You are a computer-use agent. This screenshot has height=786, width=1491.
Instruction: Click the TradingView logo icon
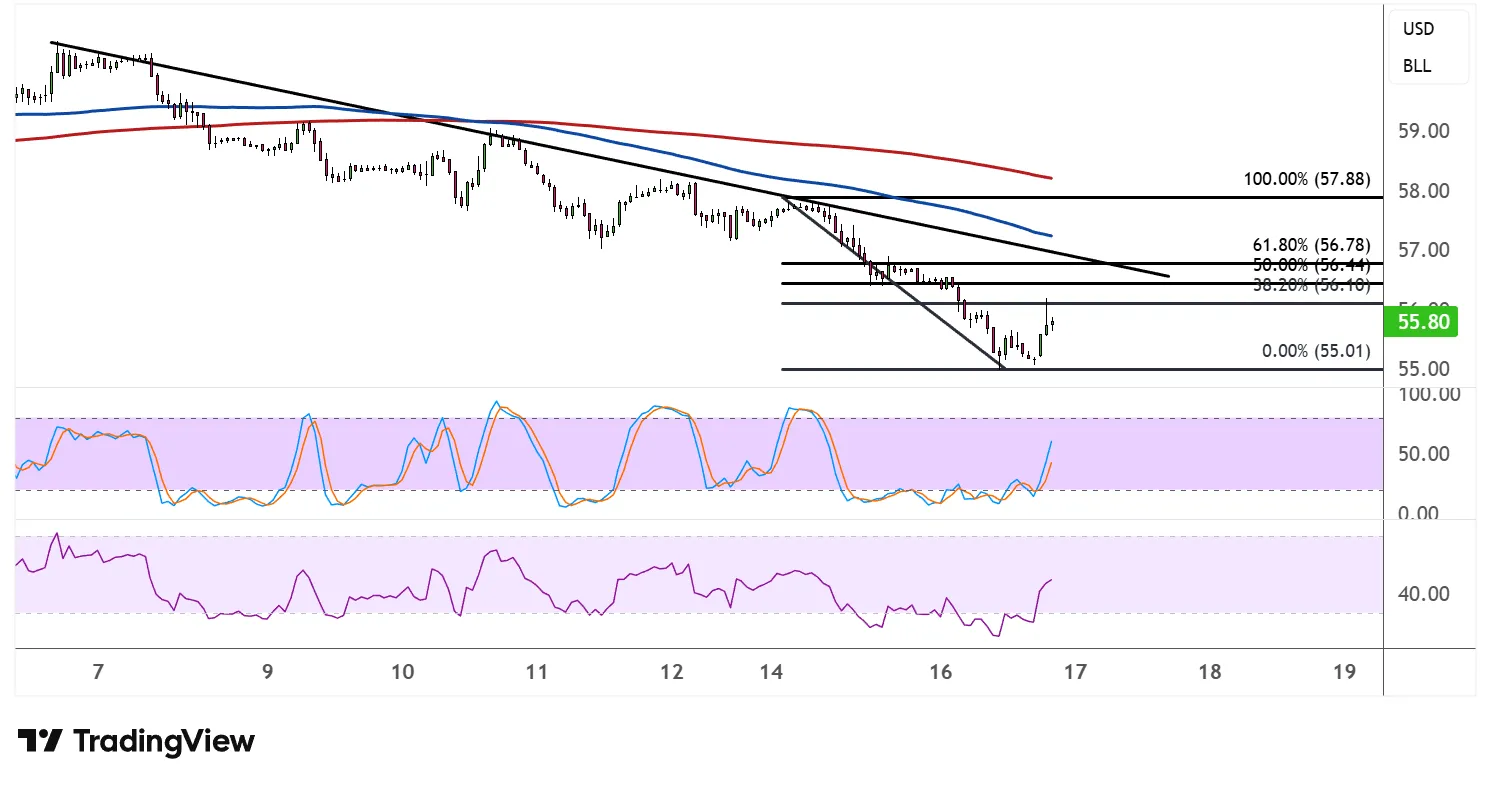[x=40, y=741]
